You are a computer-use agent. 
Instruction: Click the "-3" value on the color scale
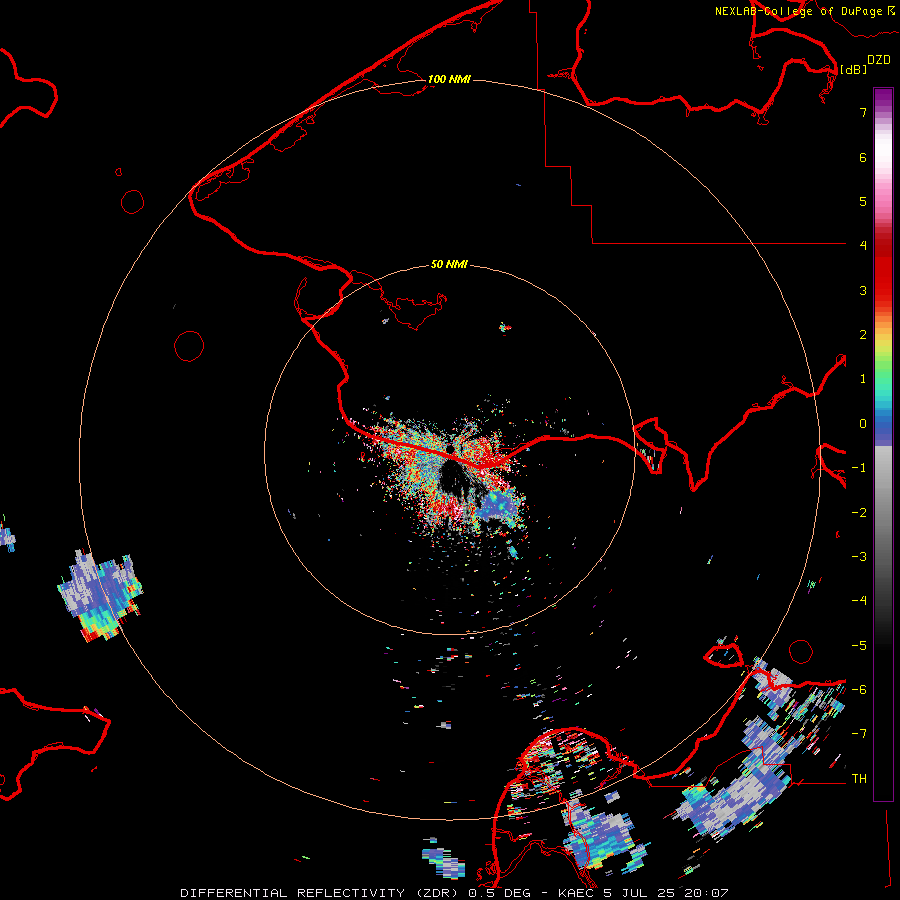[859, 557]
